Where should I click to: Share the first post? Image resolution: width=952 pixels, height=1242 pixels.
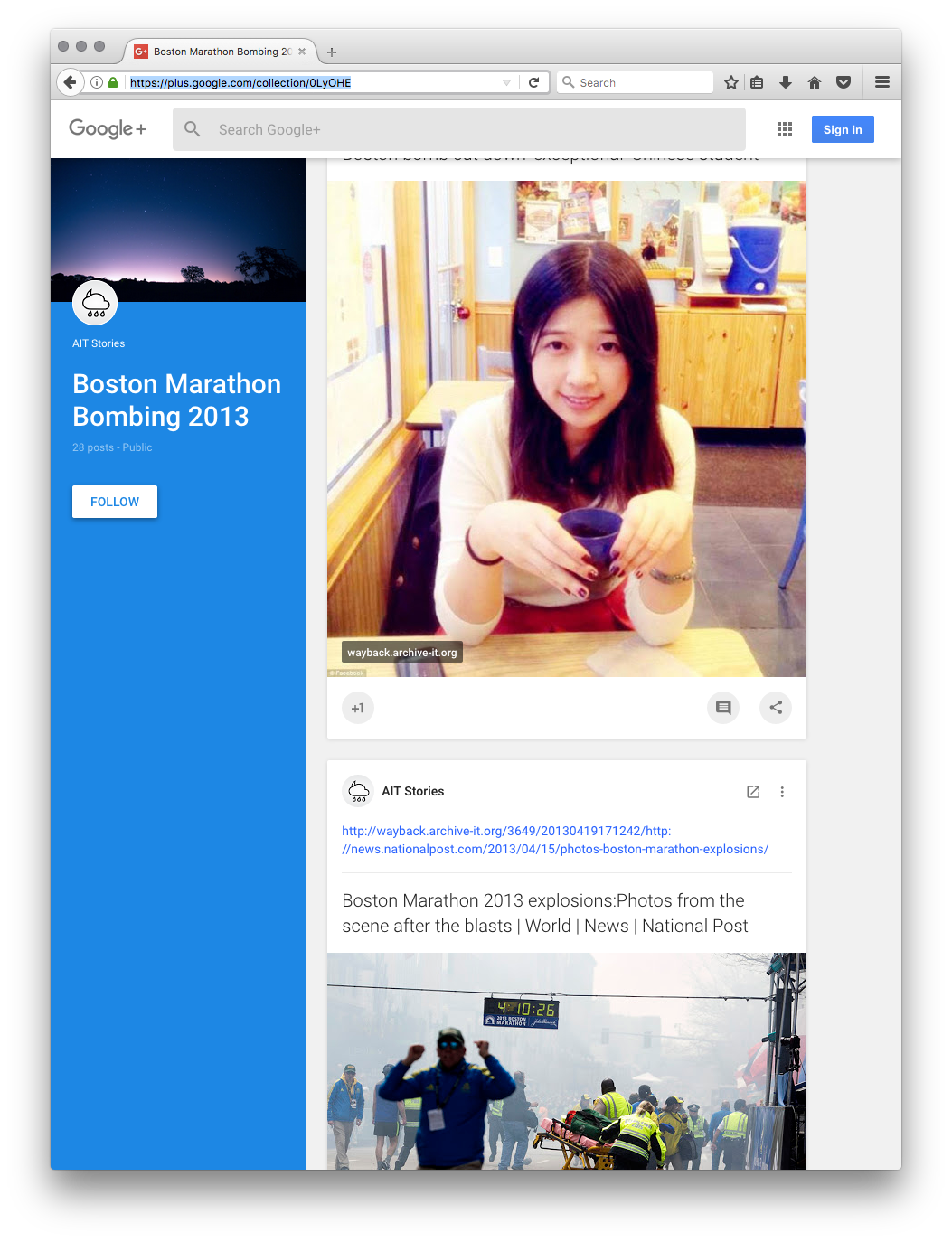click(776, 708)
